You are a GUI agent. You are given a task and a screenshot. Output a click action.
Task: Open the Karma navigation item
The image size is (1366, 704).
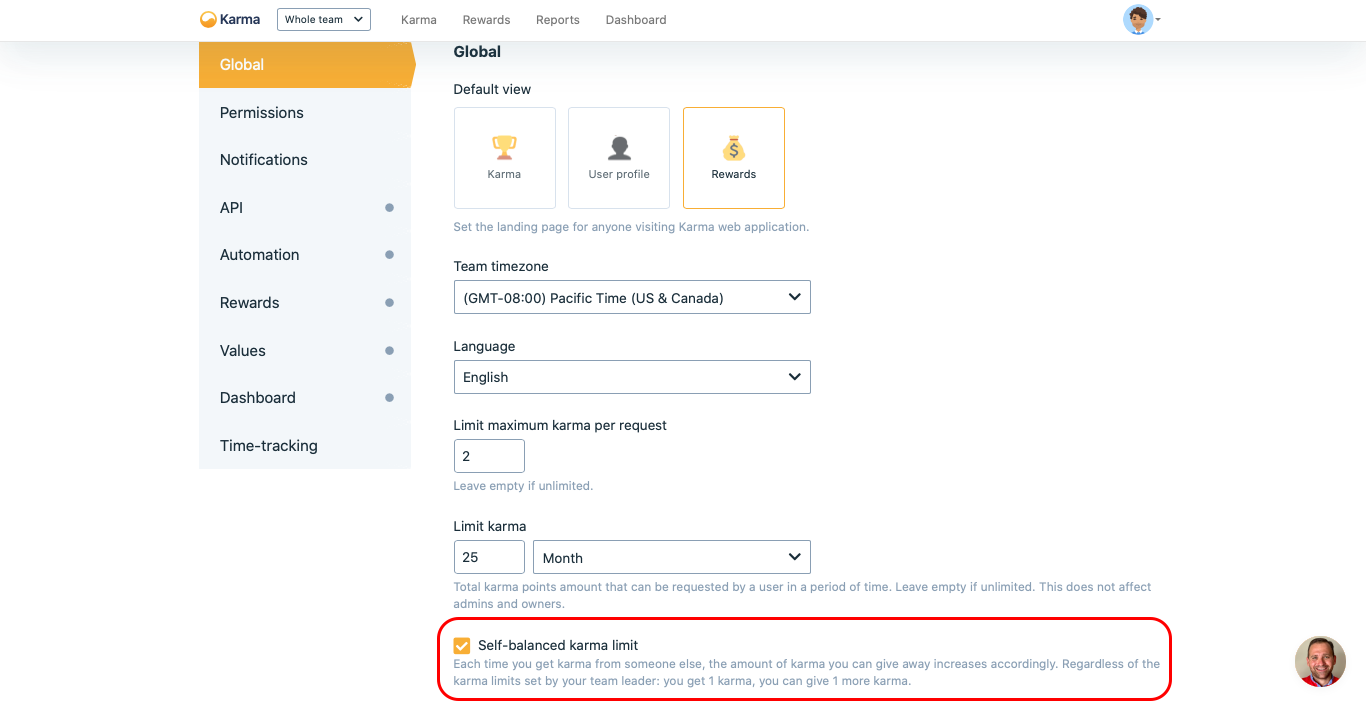pyautogui.click(x=418, y=20)
